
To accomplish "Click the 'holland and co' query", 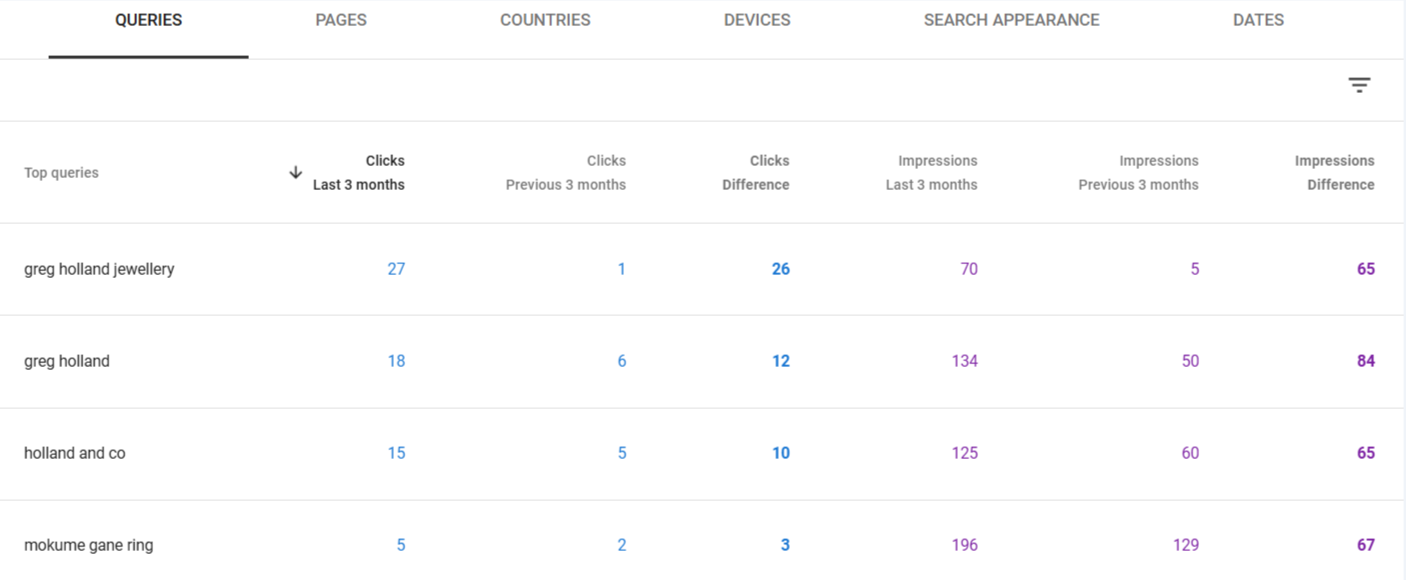I will 75,453.
